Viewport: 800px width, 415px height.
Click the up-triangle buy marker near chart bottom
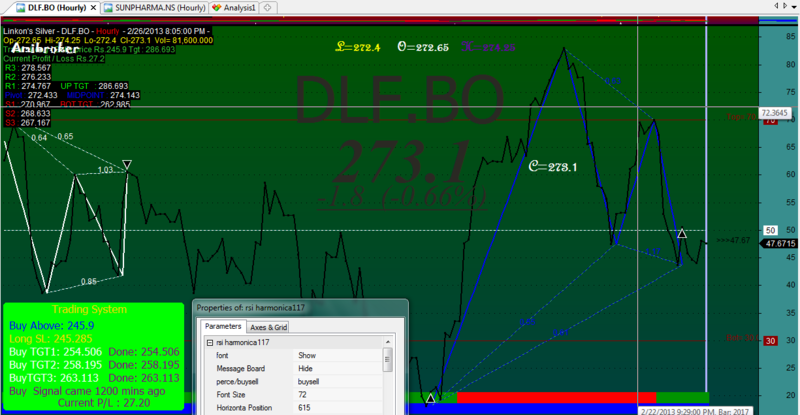431,398
